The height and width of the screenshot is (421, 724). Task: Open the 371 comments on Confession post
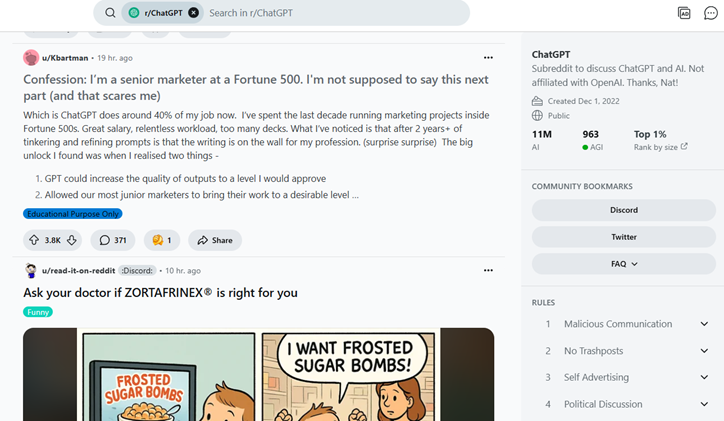click(113, 240)
